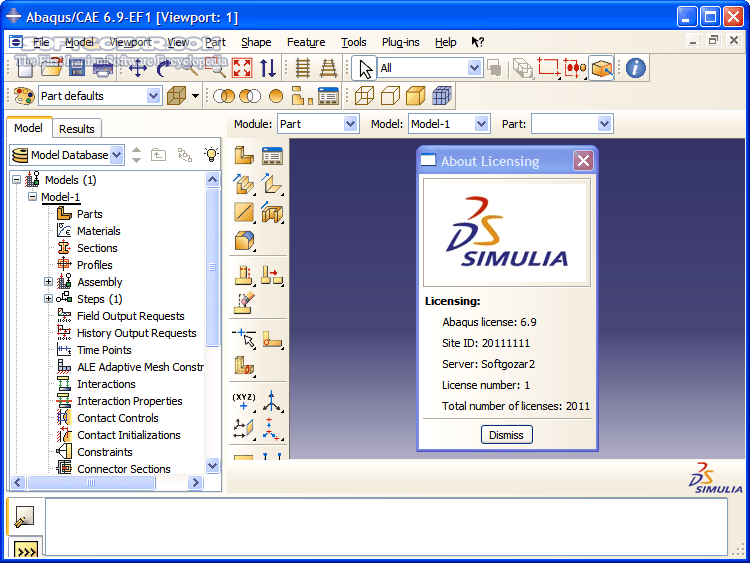The height and width of the screenshot is (563, 750).
Task: Close the About Licensing dialog
Action: (583, 161)
